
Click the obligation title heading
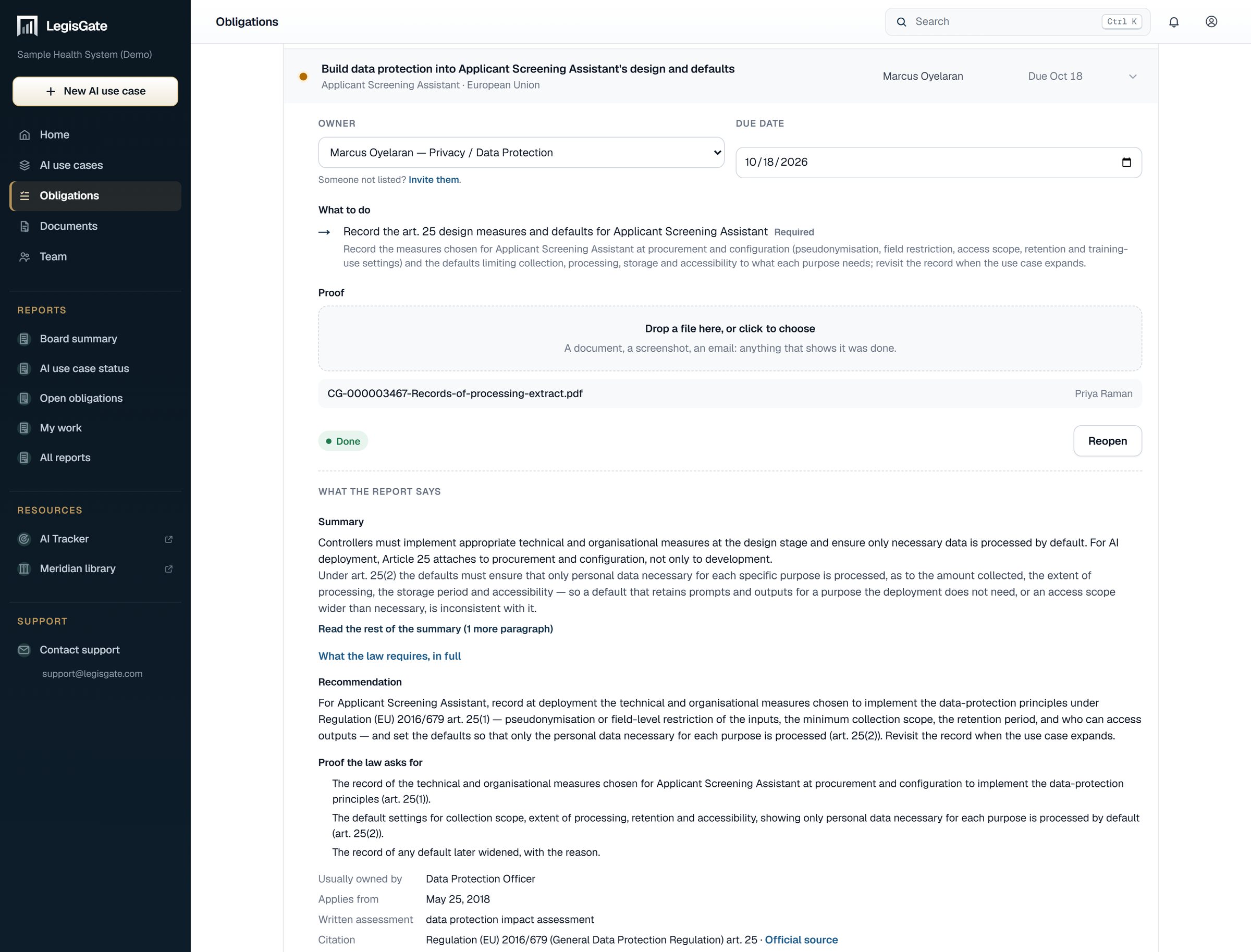(528, 69)
